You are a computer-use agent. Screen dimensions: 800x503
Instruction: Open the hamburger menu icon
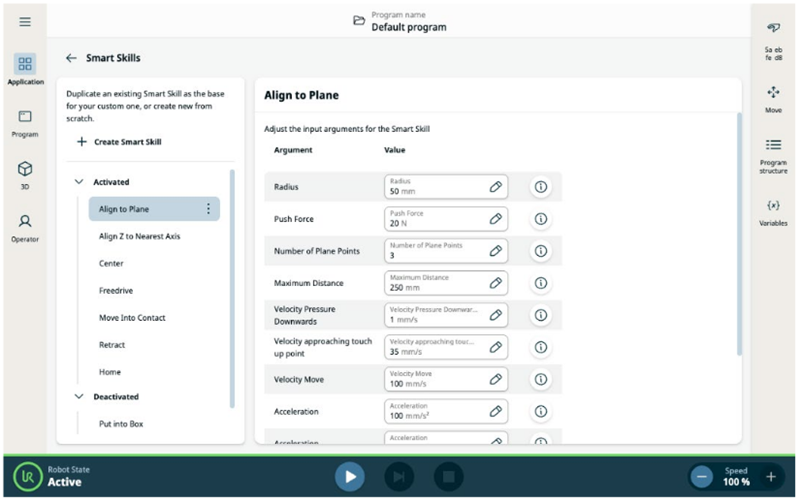point(25,22)
